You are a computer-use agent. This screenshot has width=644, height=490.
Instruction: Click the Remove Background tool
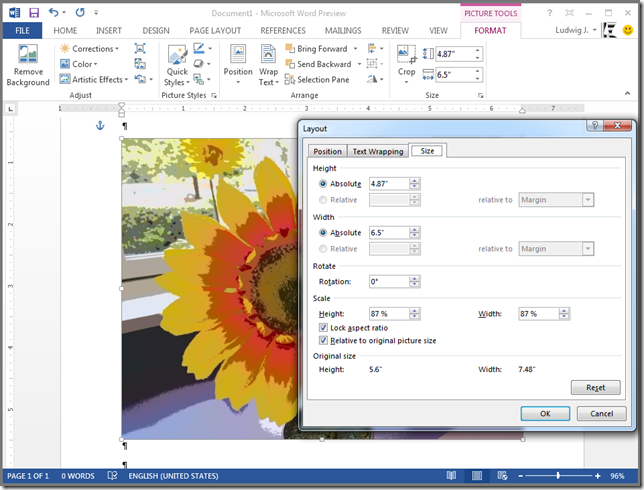tap(28, 65)
